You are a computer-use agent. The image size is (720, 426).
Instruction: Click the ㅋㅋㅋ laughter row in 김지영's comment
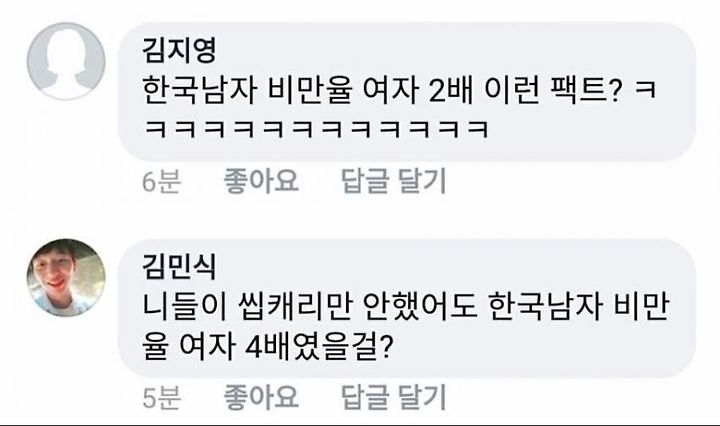pyautogui.click(x=316, y=129)
